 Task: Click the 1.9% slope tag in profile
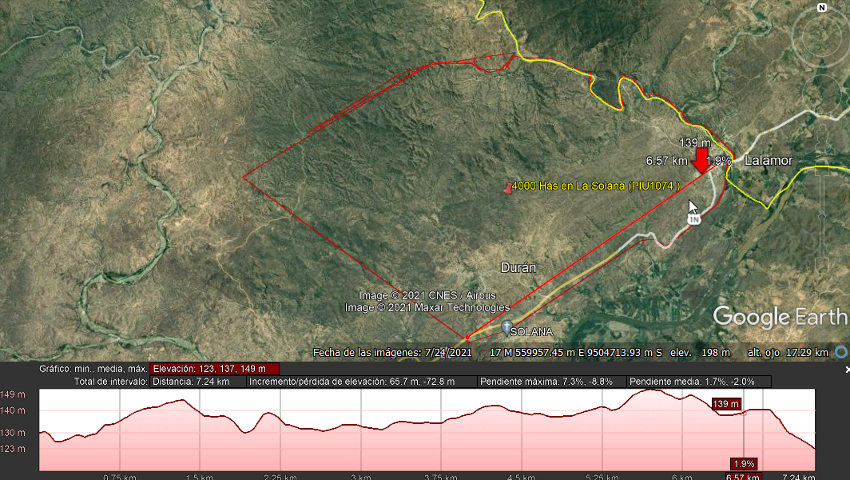tap(743, 464)
